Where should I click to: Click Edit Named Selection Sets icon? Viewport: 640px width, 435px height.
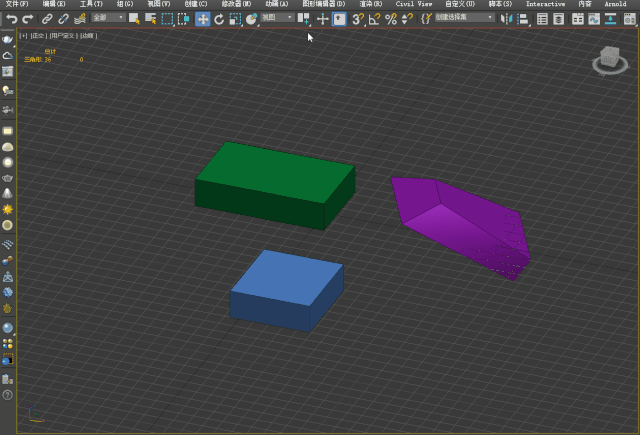pos(426,19)
